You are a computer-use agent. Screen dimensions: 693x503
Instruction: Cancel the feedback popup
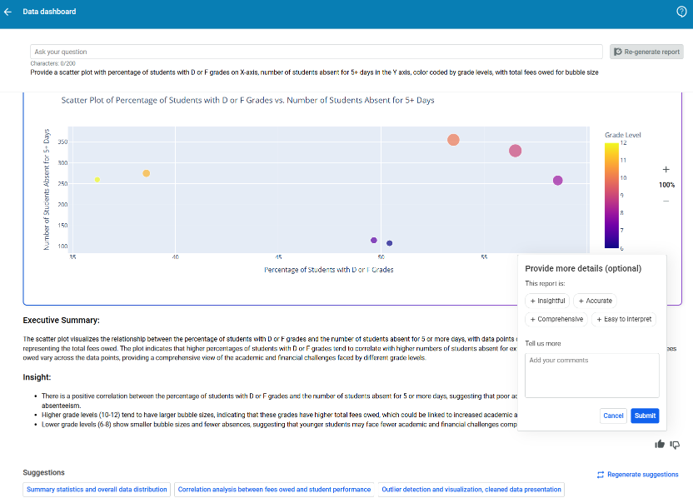pos(613,415)
